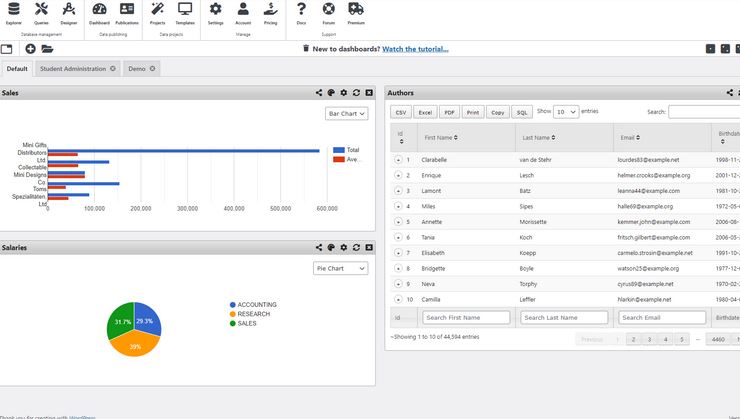Open the Templates section
The image size is (740, 419).
pyautogui.click(x=185, y=13)
